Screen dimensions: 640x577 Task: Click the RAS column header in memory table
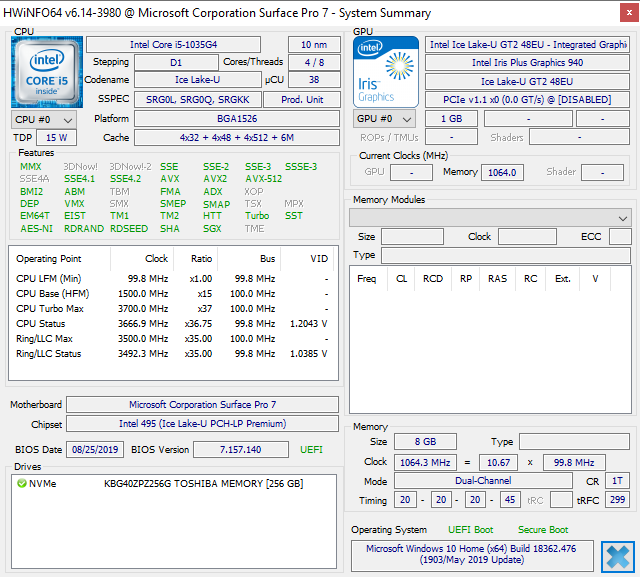pyautogui.click(x=497, y=279)
